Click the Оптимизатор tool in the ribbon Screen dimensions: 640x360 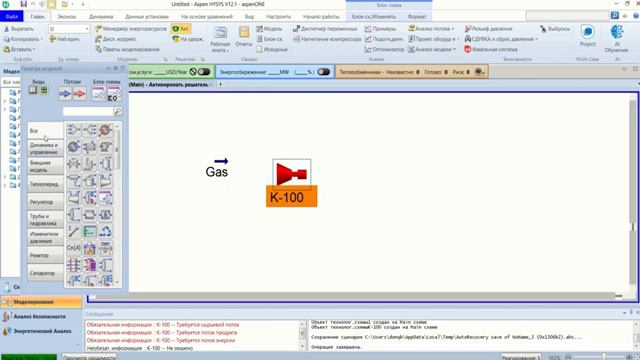pos(384,49)
